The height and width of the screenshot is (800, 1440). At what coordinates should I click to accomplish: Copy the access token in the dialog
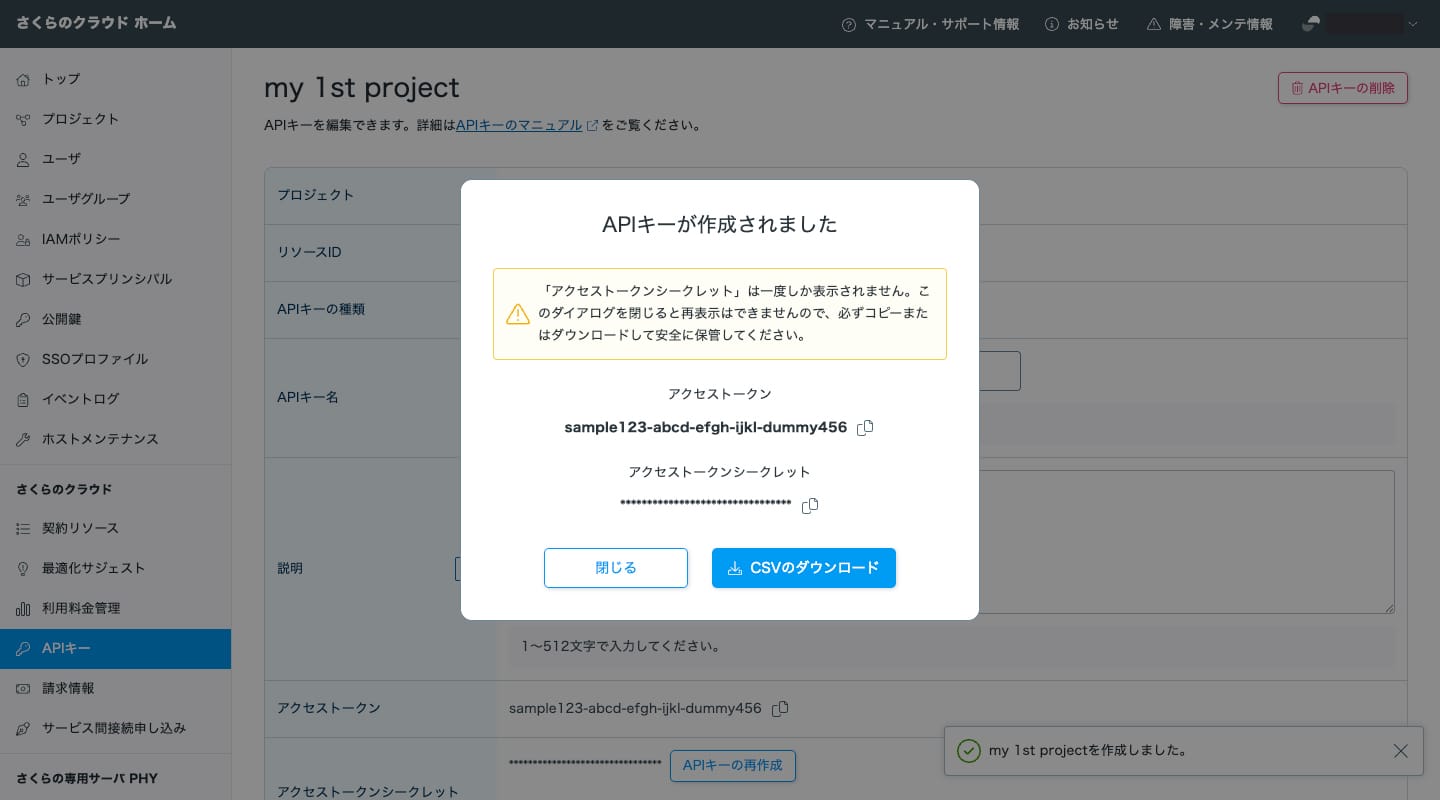click(x=865, y=428)
